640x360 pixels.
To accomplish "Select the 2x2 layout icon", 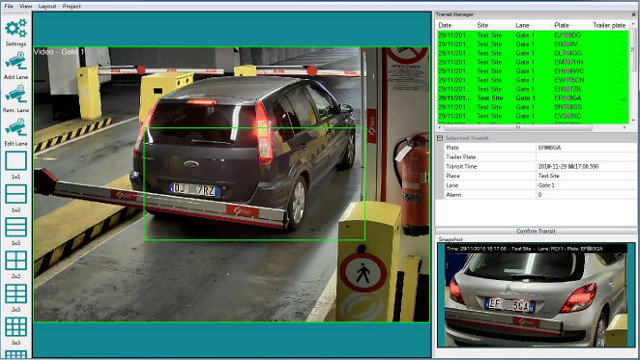I will pyautogui.click(x=16, y=260).
